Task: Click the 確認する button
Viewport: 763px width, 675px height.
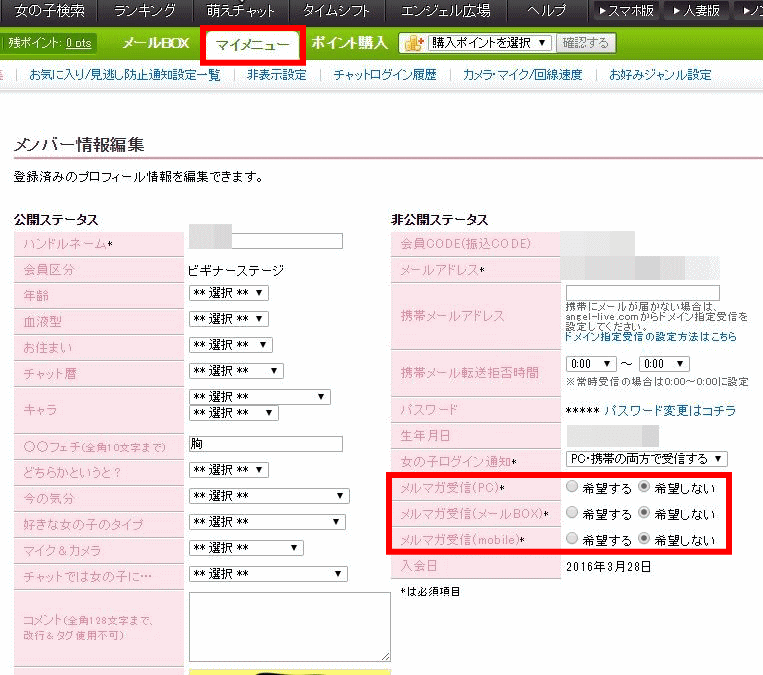Action: 587,44
